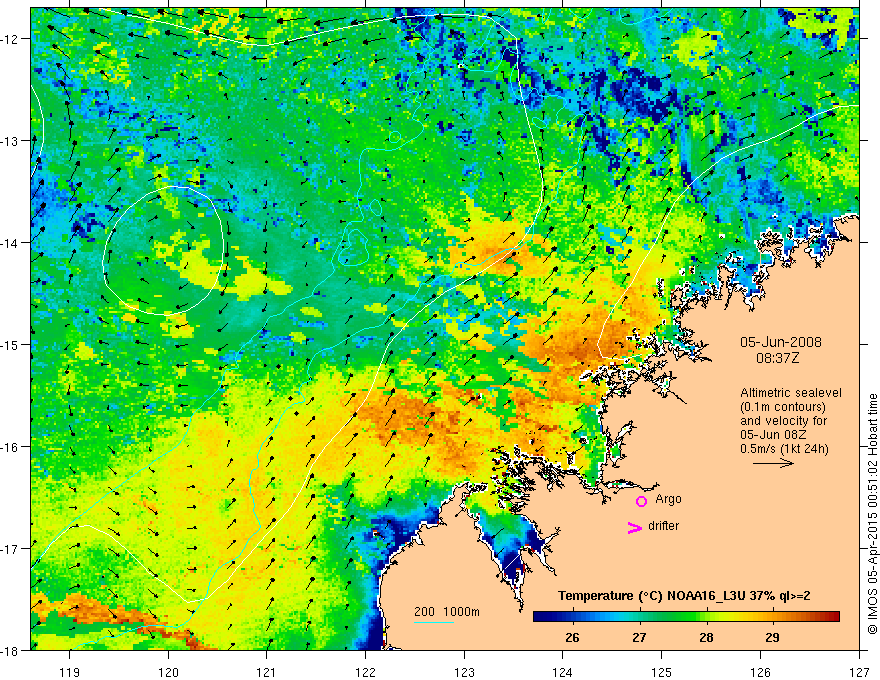Click the temperature color bar at 26
880x680 pixels.
(x=572, y=617)
